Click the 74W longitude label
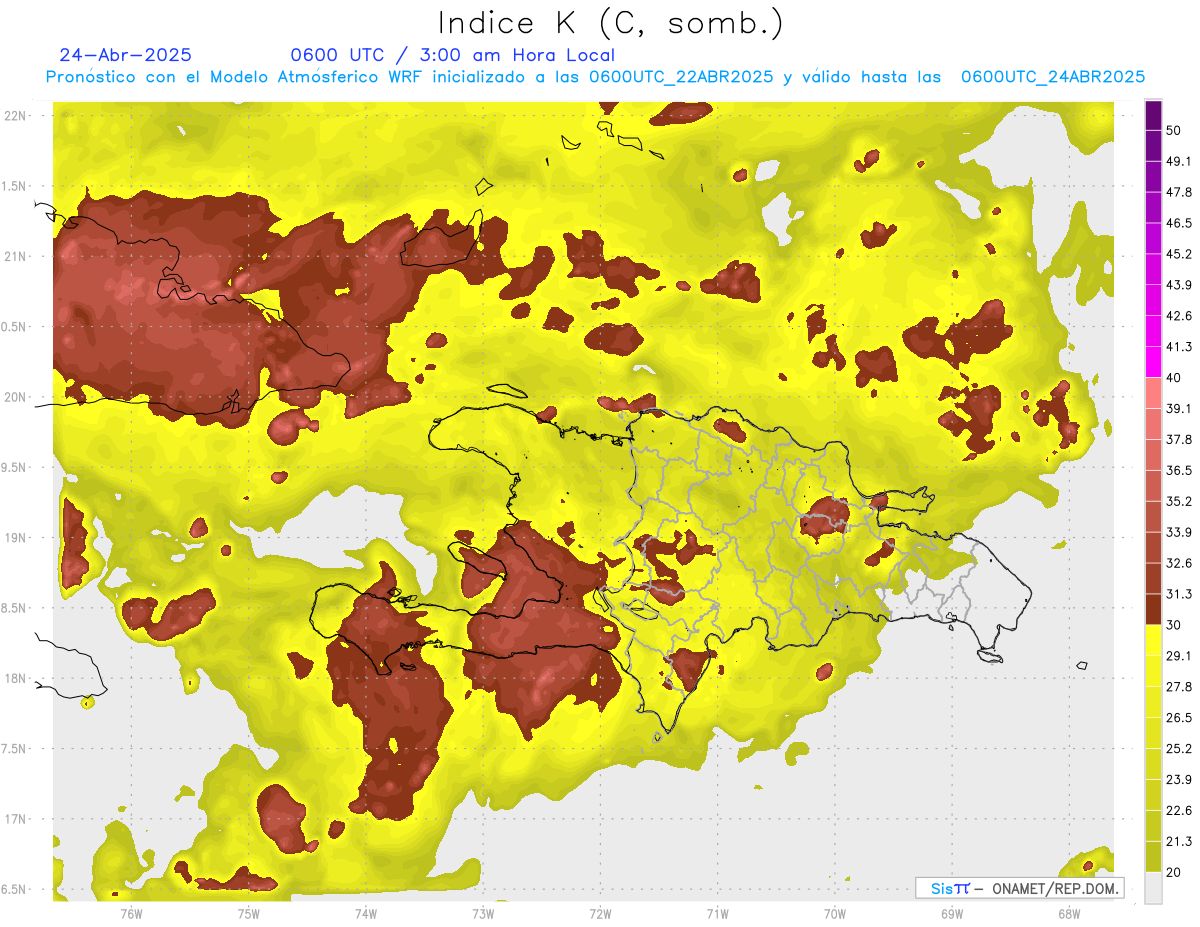 point(365,913)
